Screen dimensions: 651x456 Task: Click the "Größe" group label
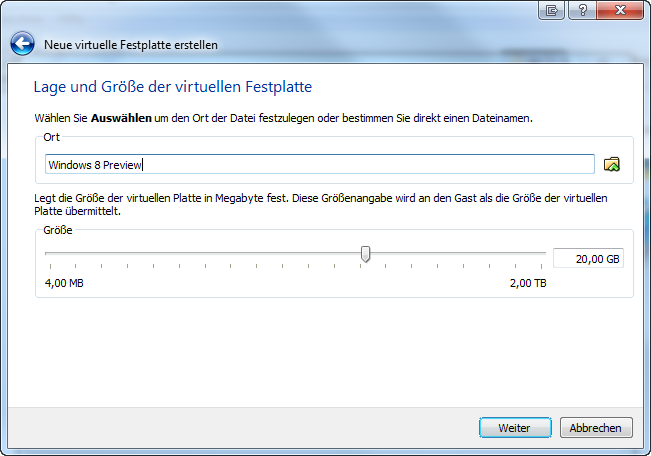coord(58,229)
